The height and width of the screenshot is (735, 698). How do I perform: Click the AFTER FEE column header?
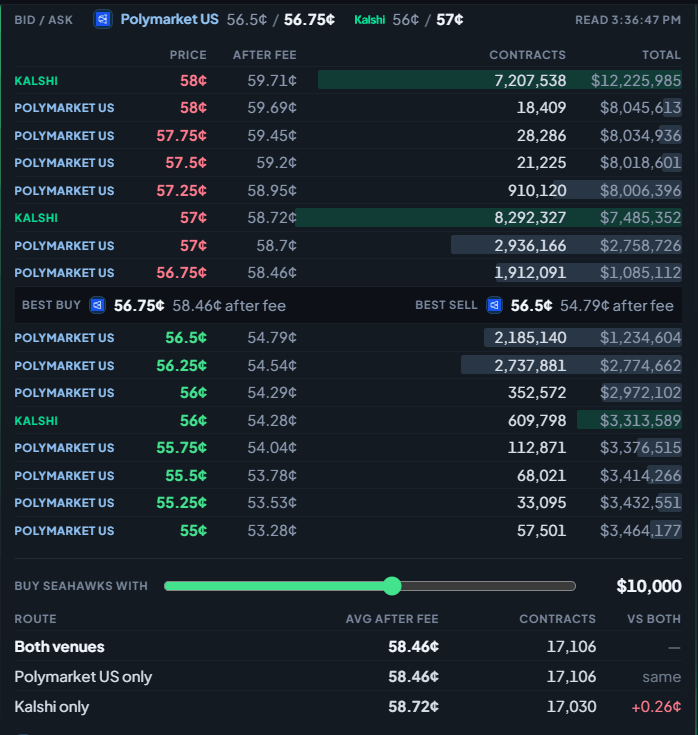264,55
